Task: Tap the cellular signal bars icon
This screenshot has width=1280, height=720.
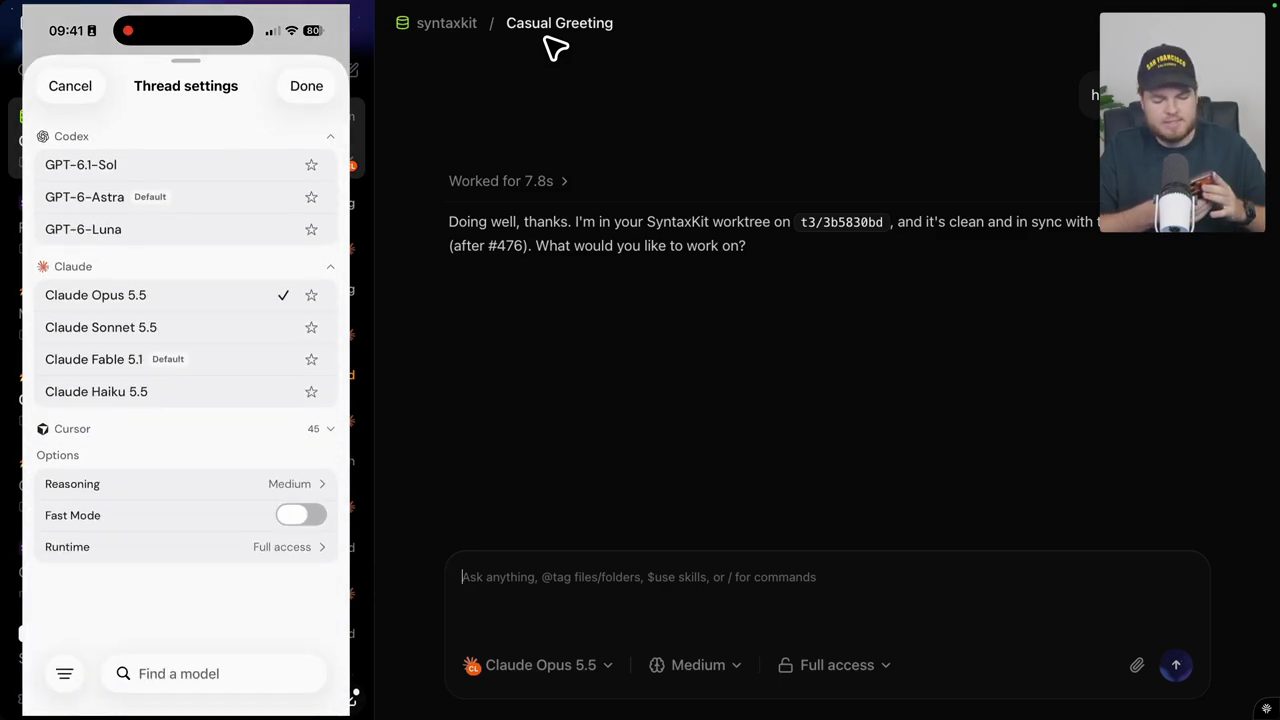Action: (271, 31)
